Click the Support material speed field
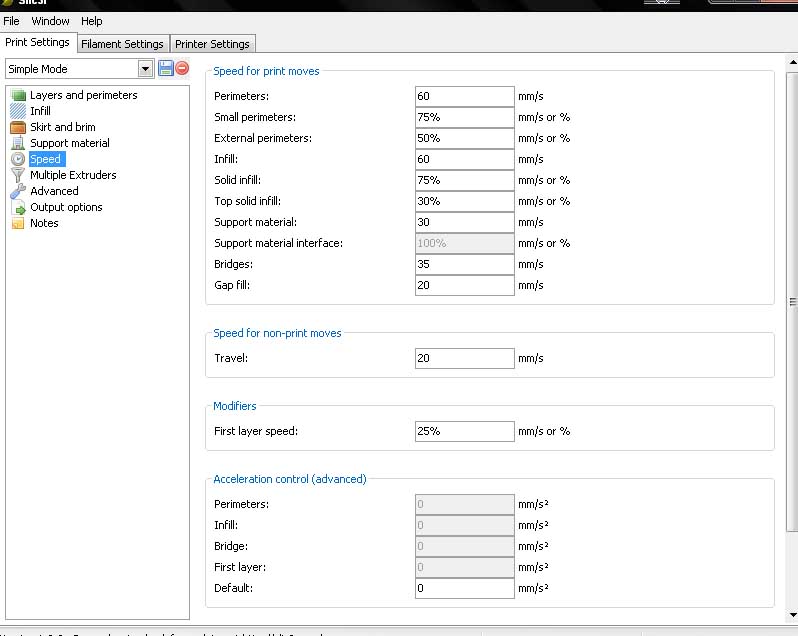Image resolution: width=798 pixels, height=636 pixels. (465, 222)
